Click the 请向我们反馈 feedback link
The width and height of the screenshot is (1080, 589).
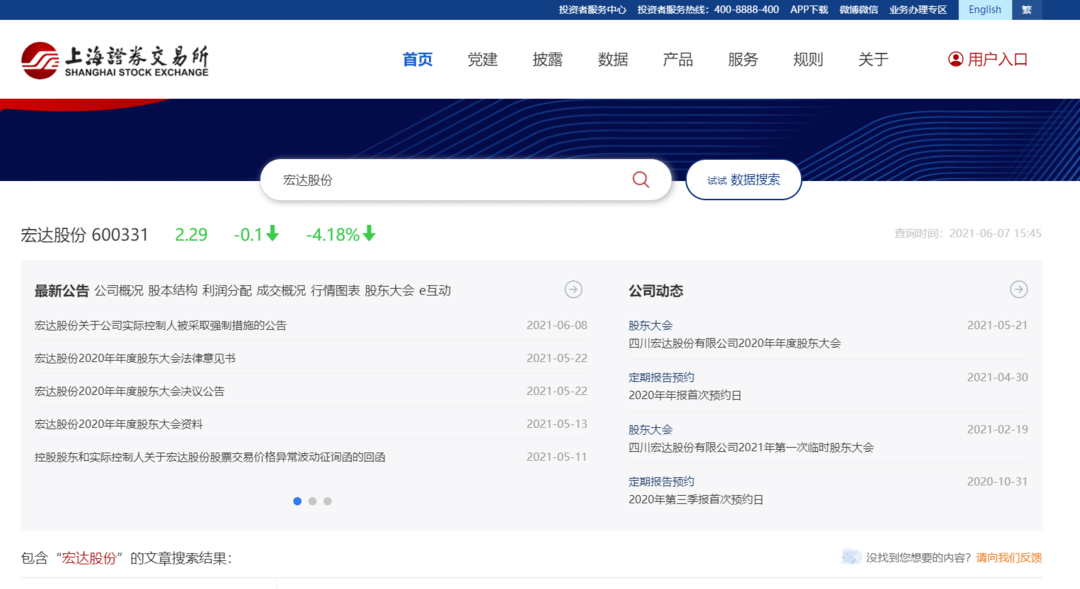point(1008,557)
